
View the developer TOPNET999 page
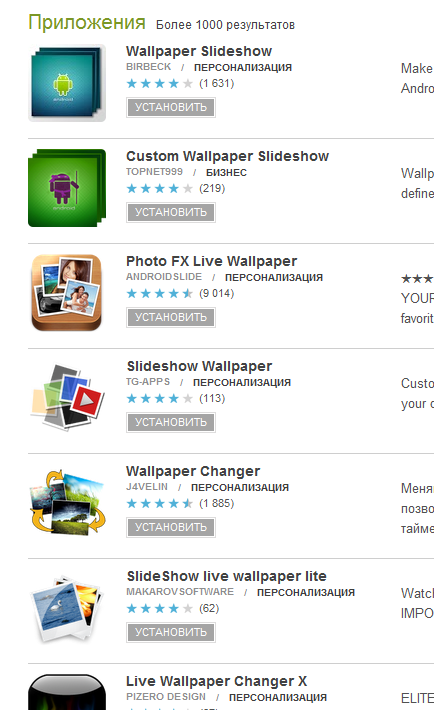(x=154, y=172)
